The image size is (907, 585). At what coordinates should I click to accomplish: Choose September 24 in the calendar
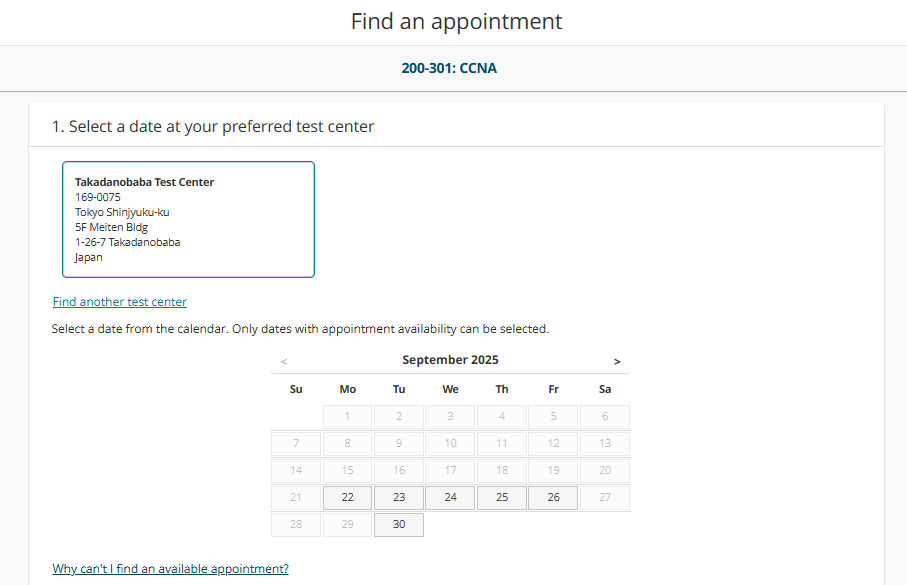coord(451,497)
